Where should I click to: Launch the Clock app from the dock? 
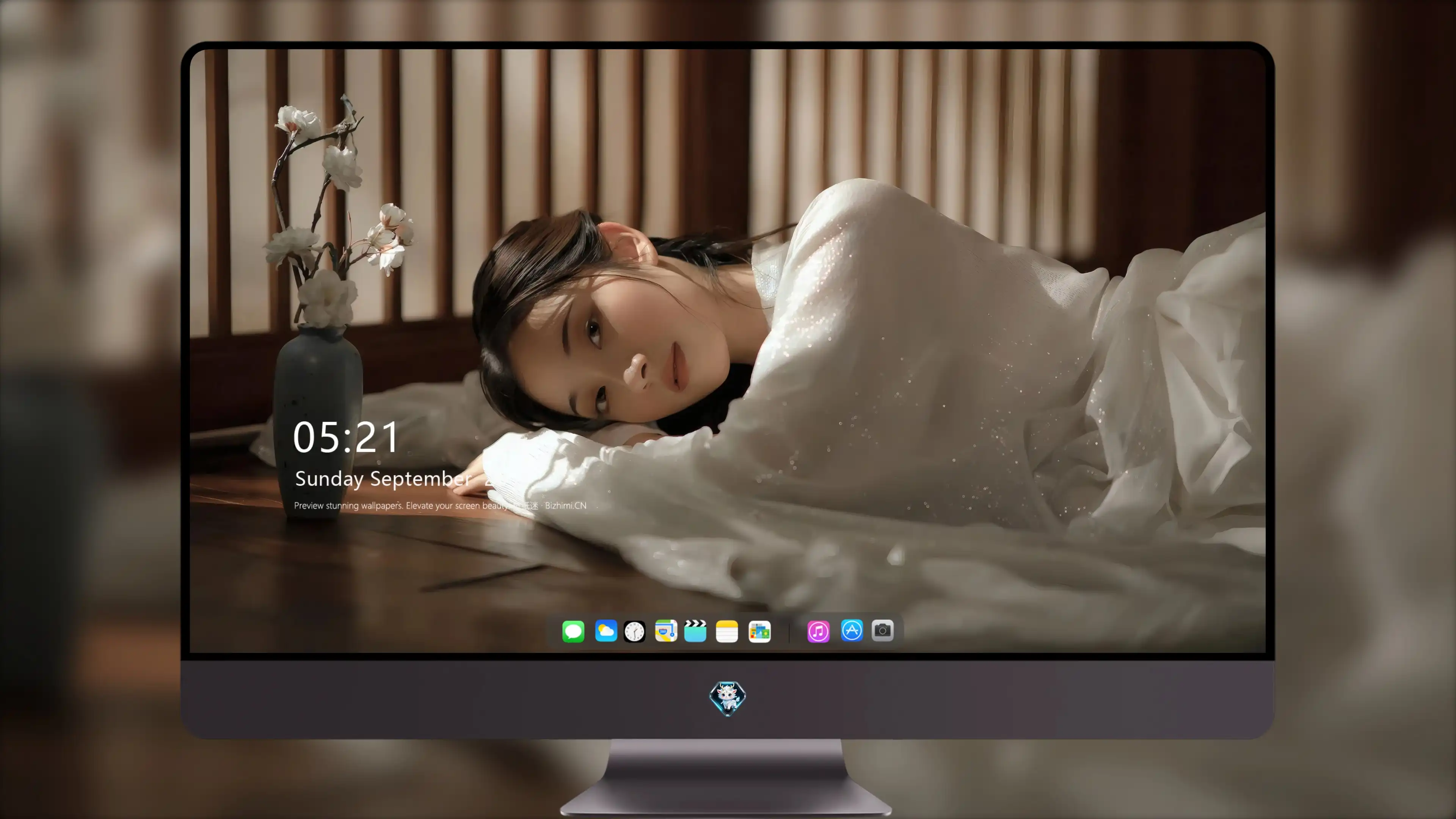pyautogui.click(x=634, y=631)
